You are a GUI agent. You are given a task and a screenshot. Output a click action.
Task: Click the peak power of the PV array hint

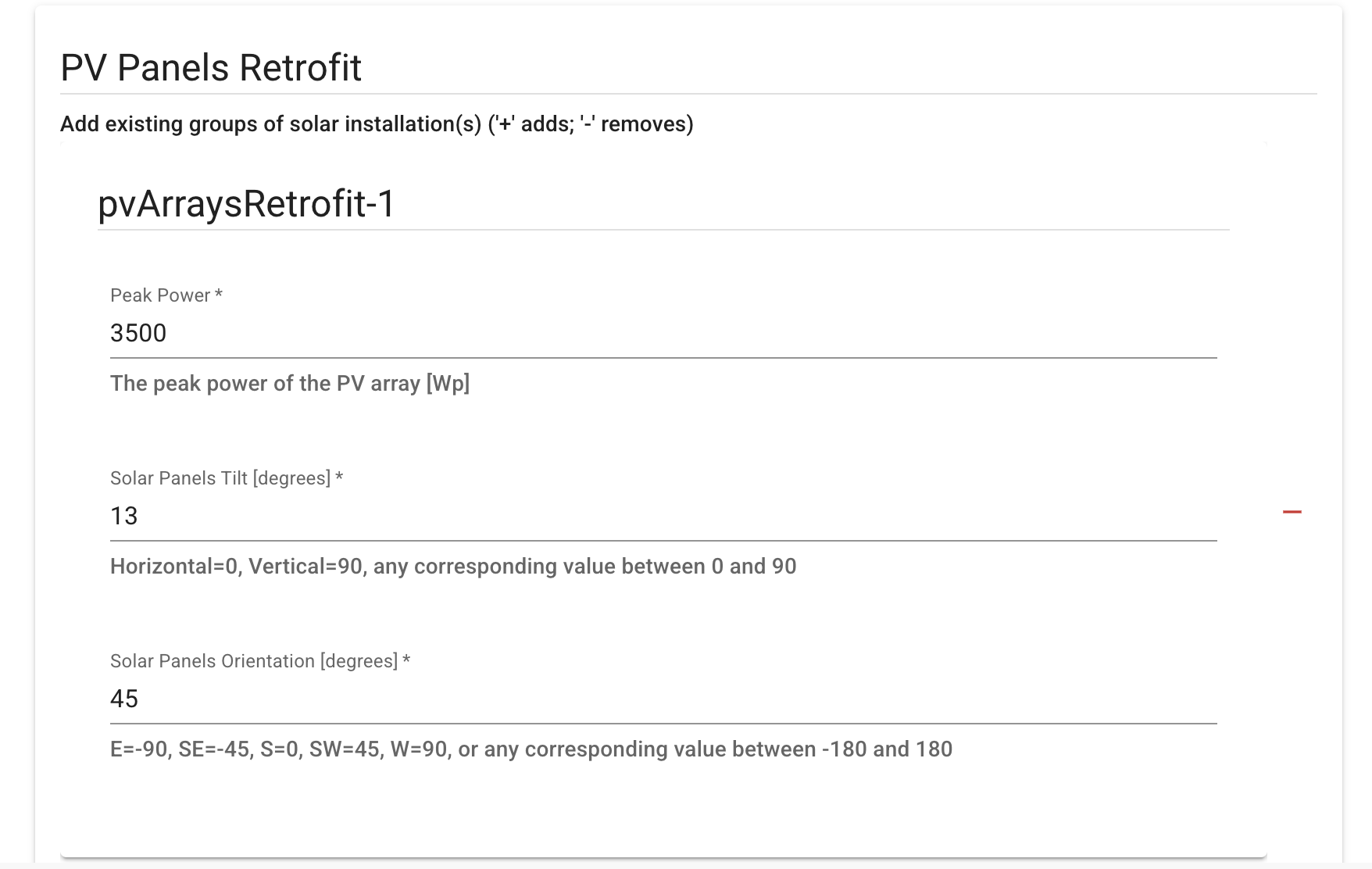(x=290, y=384)
